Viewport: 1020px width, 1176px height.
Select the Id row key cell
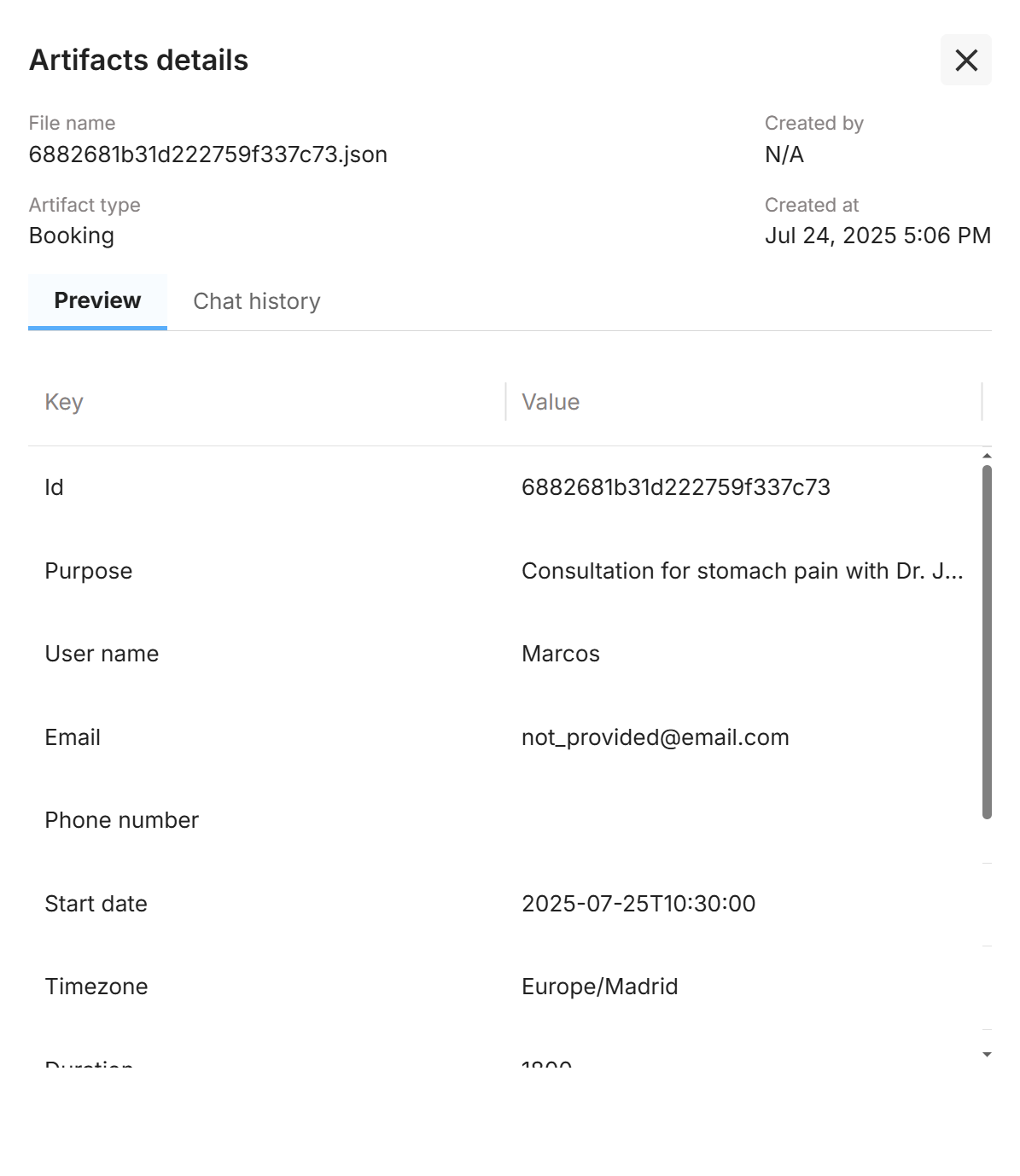(55, 487)
